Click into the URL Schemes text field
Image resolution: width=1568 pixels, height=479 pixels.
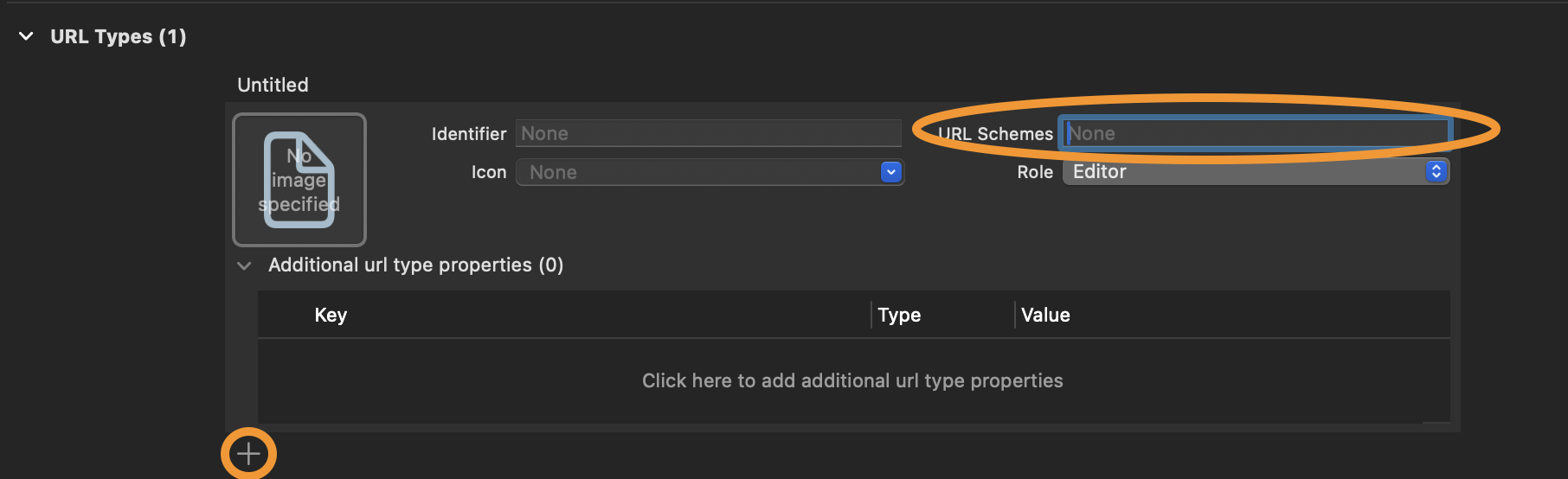pyautogui.click(x=1255, y=133)
